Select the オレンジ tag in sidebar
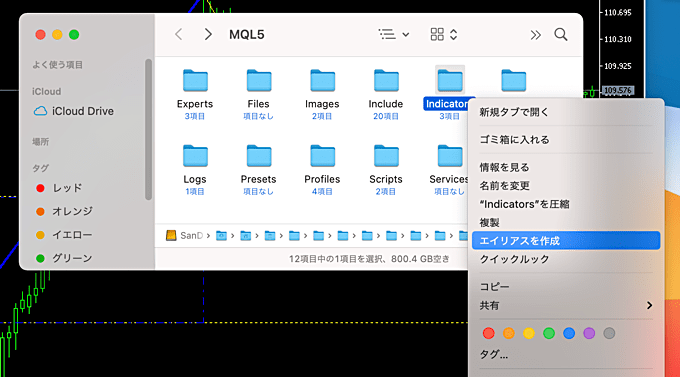680x377 pixels. tap(64, 211)
